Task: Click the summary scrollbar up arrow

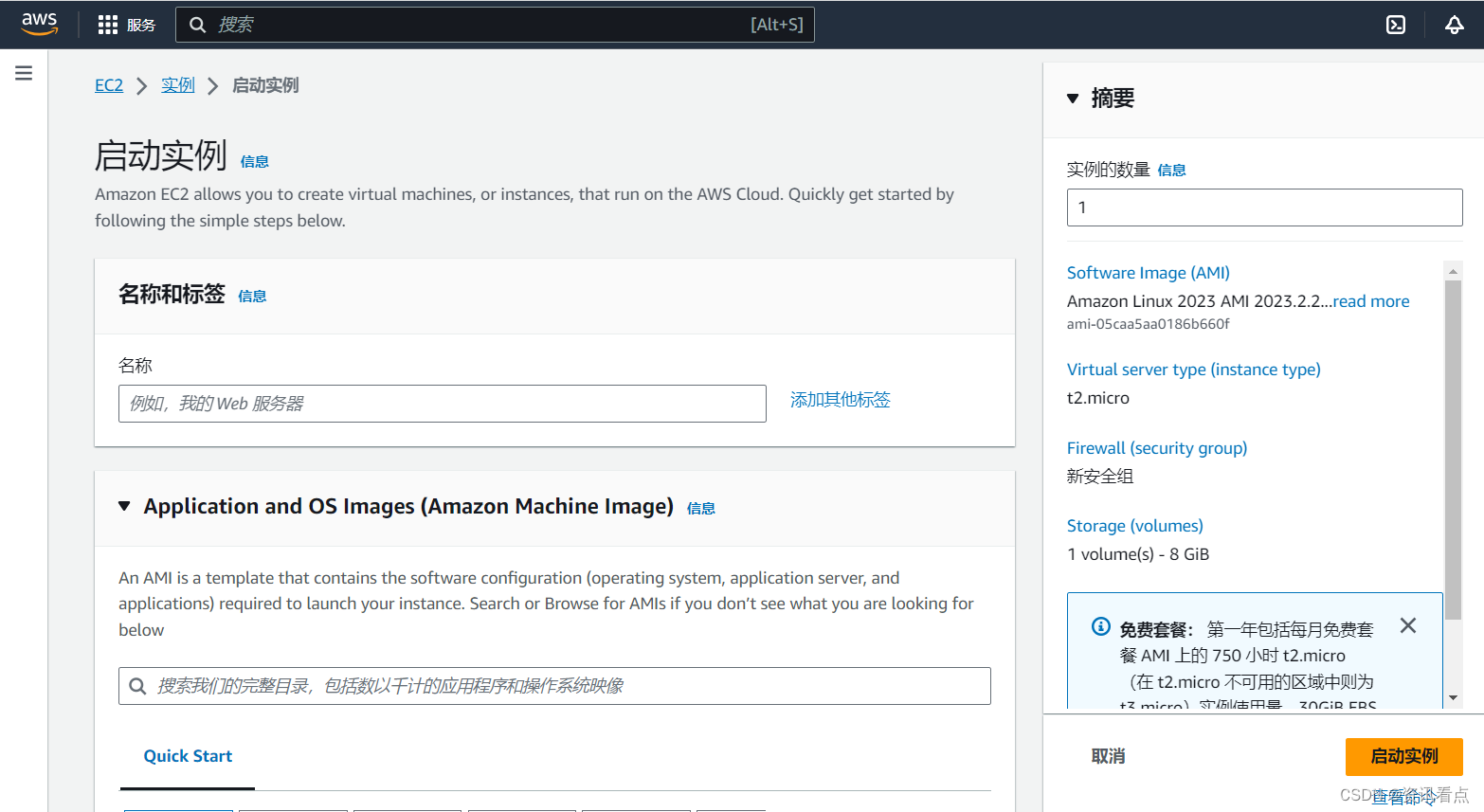Action: pyautogui.click(x=1454, y=272)
